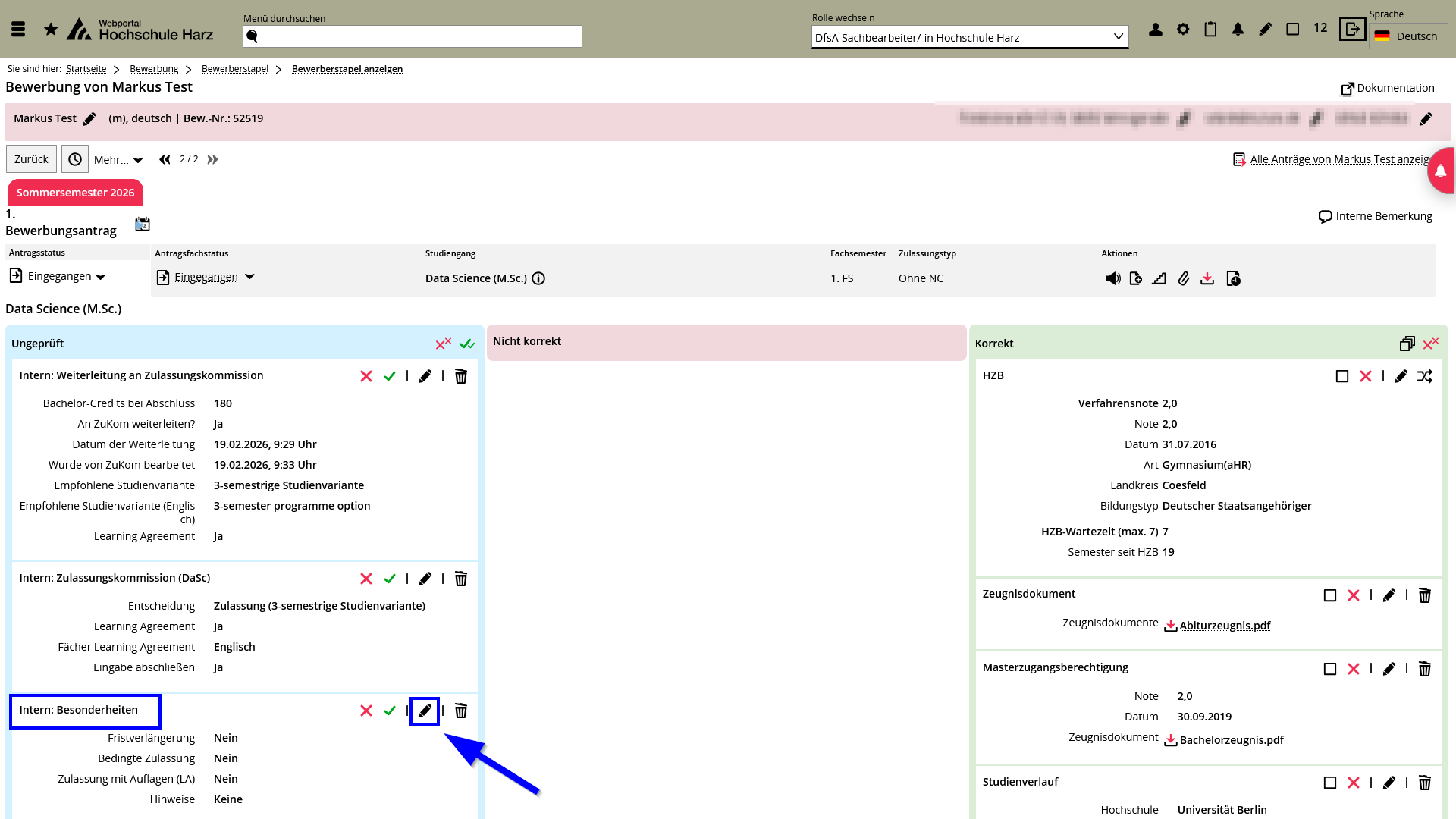Viewport: 1456px width, 819px height.
Task: Open the Rolle wechseln dropdown
Action: (969, 37)
